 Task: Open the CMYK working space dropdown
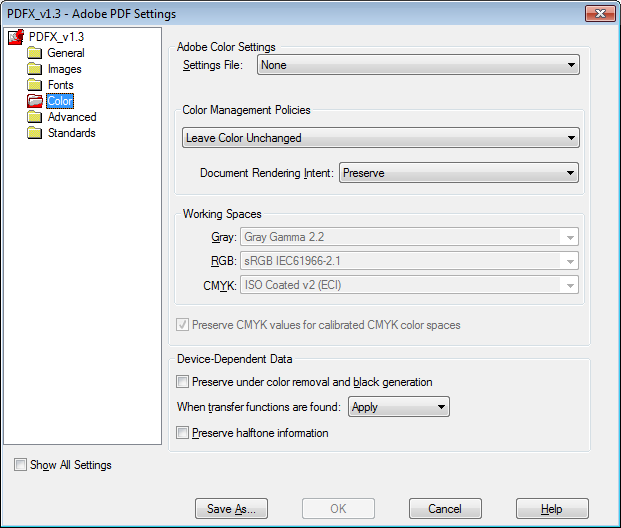(x=409, y=285)
